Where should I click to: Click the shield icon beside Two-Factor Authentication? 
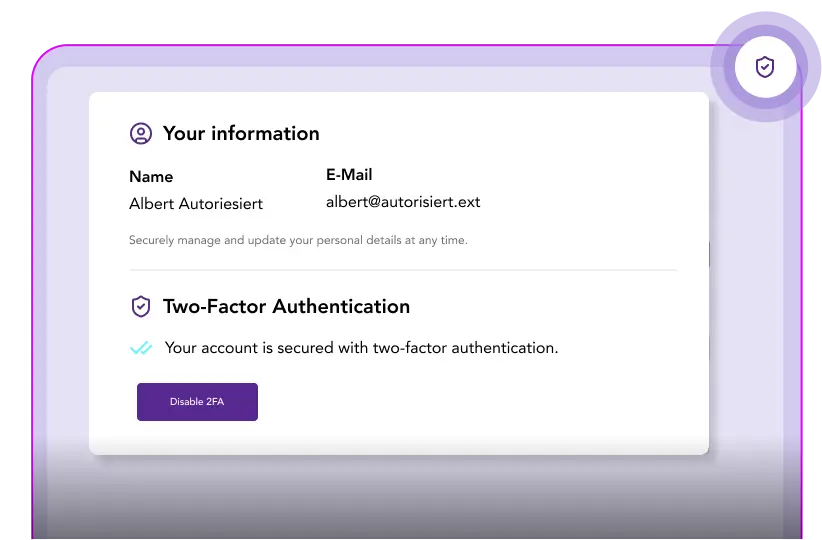pos(141,307)
